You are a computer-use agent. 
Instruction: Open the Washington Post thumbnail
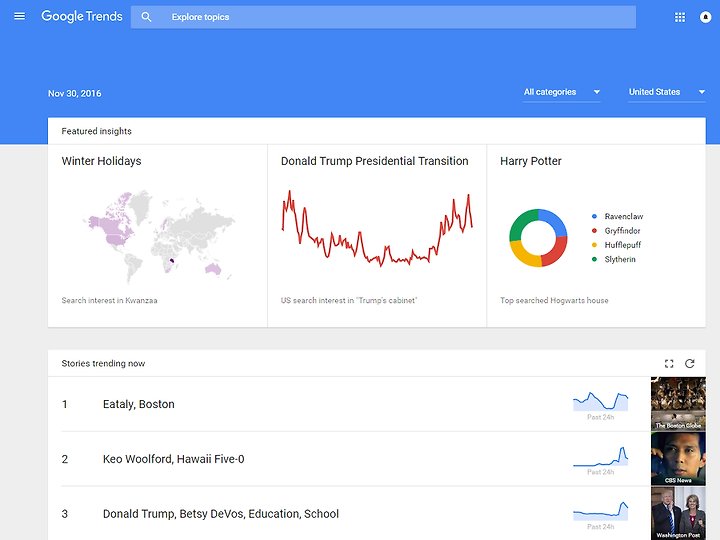[678, 513]
